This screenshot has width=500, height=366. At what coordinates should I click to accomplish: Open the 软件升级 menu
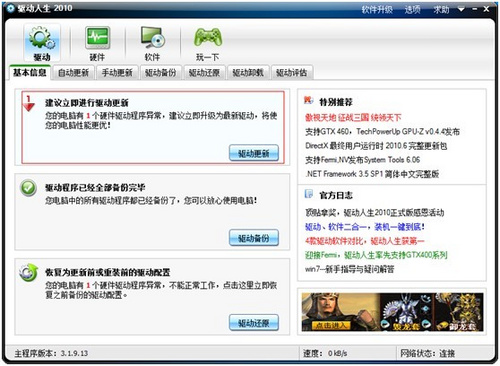coord(377,9)
